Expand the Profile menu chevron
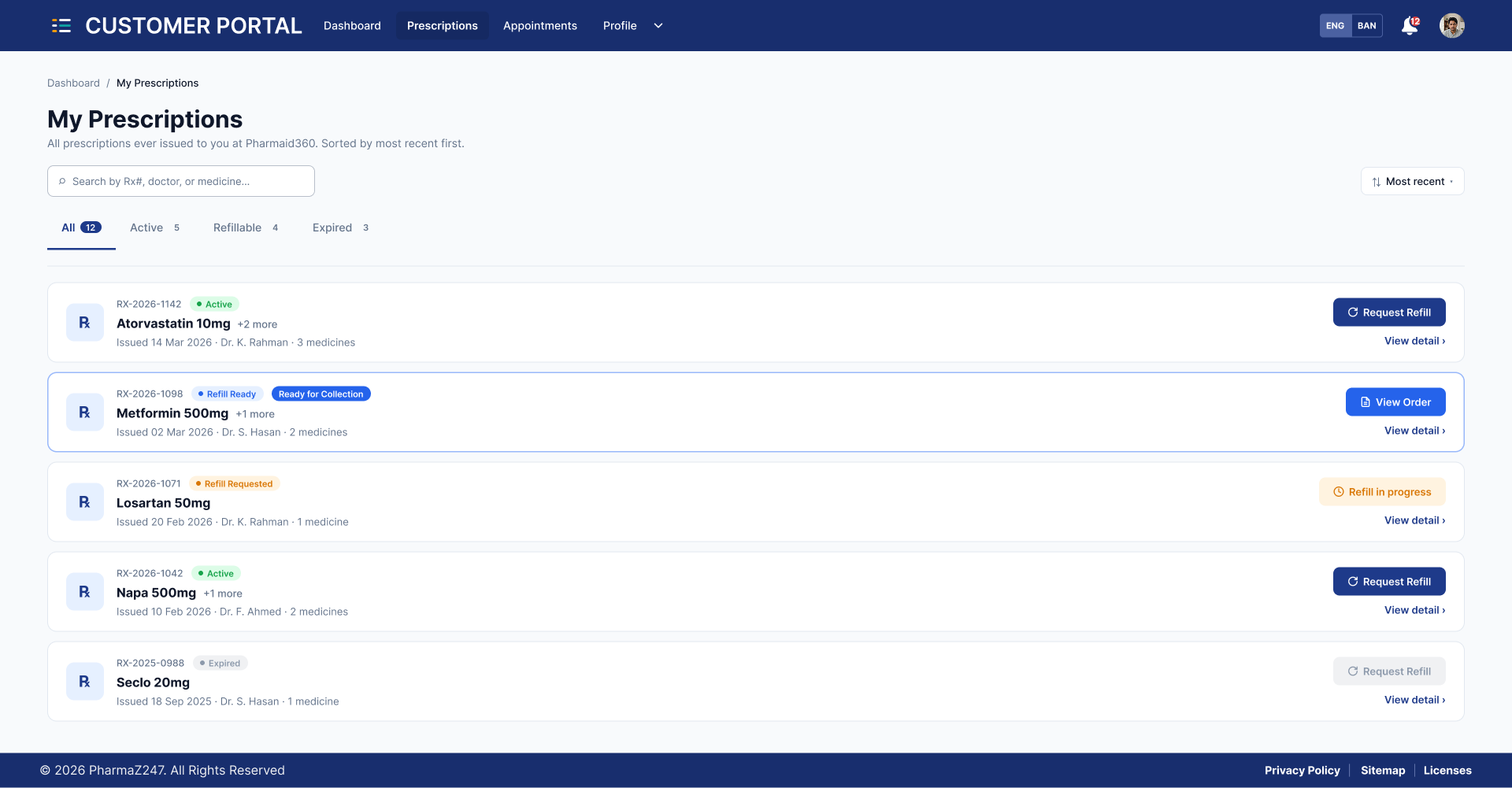The height and width of the screenshot is (788, 1512). [658, 26]
